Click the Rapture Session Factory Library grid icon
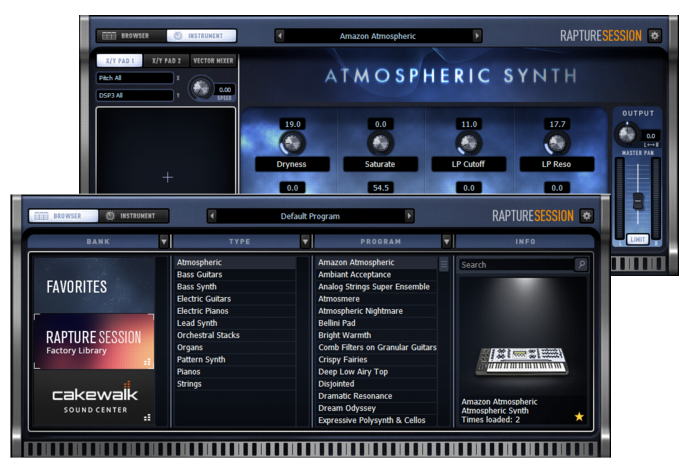The image size is (698, 476). click(x=147, y=362)
